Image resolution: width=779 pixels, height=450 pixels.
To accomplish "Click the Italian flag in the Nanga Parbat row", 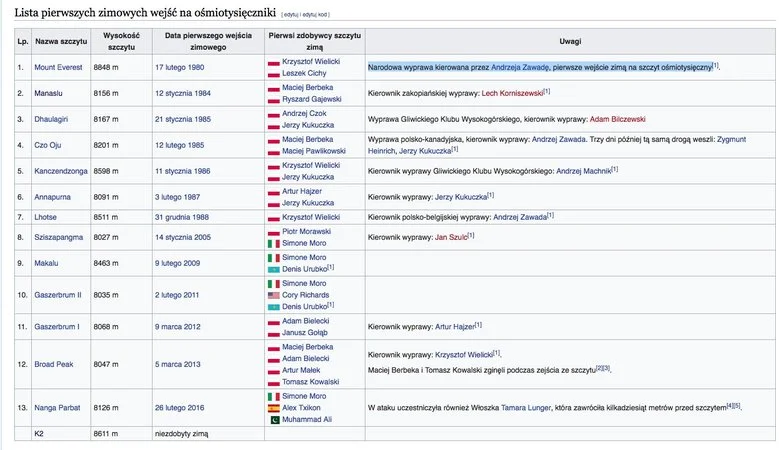I will [x=274, y=397].
